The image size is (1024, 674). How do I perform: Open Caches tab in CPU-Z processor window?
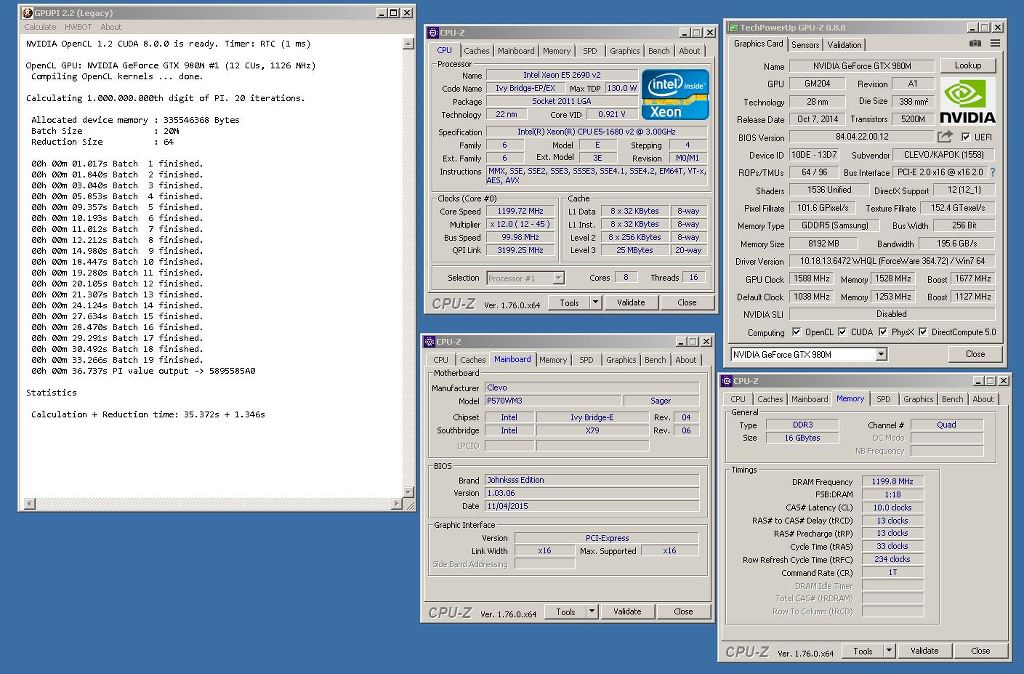coord(476,50)
